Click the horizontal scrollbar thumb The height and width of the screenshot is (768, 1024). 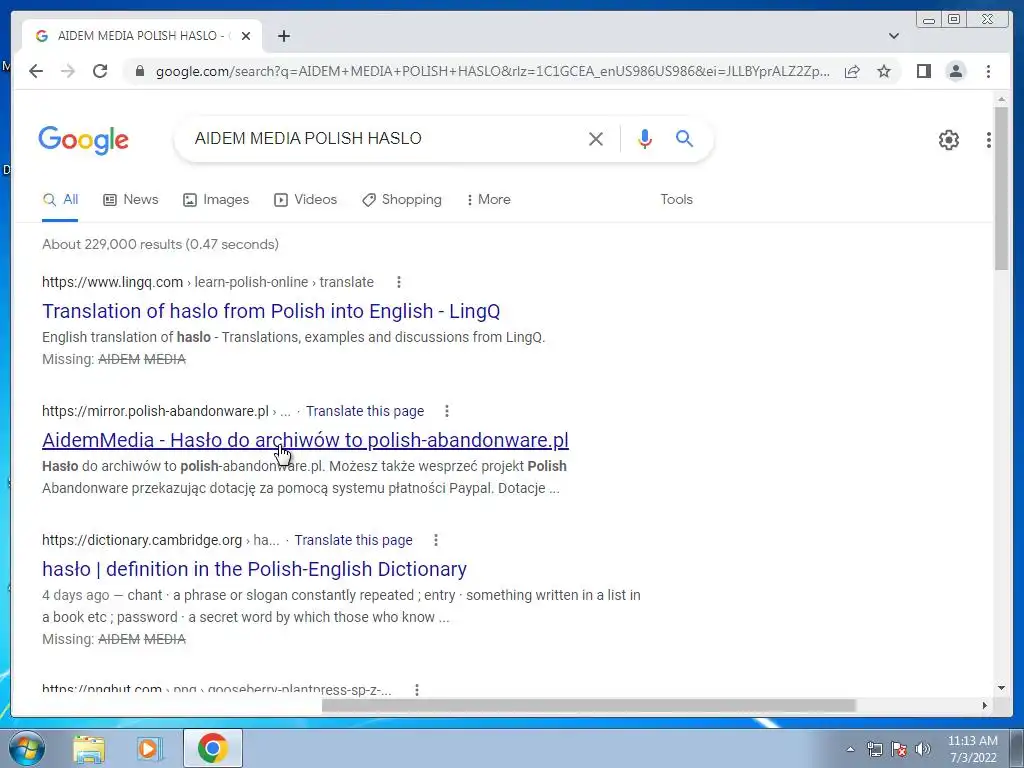coord(588,705)
